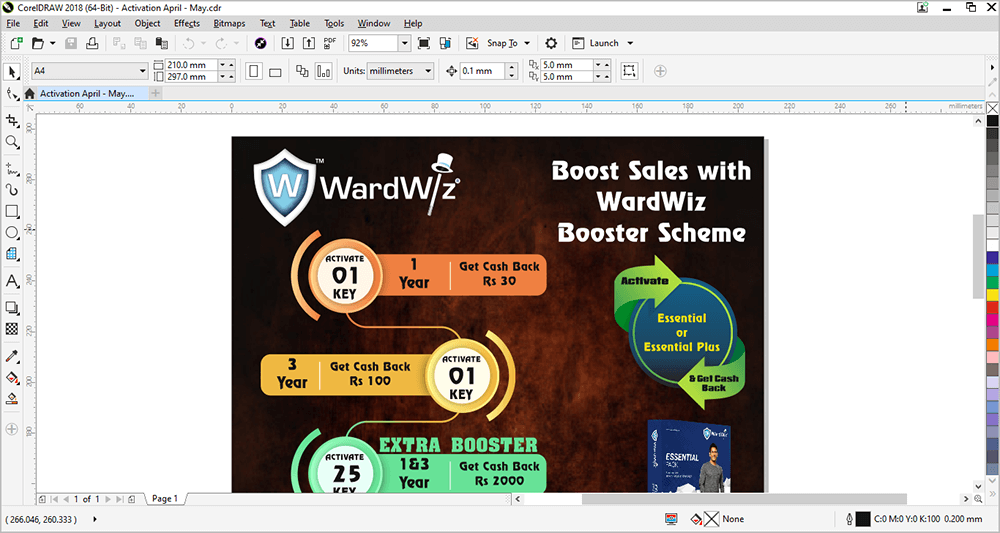The image size is (1000, 533).
Task: Click the quick customize plus on property bar
Action: click(660, 71)
